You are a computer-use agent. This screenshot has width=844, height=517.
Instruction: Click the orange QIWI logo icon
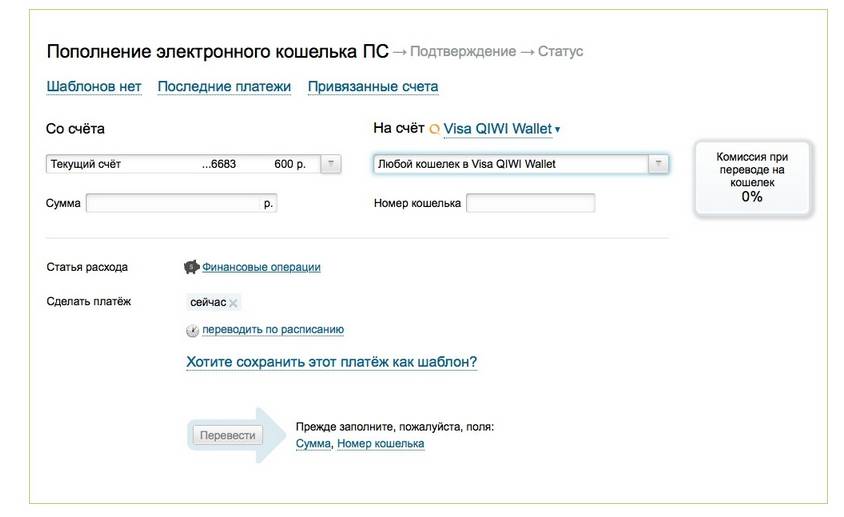(434, 129)
